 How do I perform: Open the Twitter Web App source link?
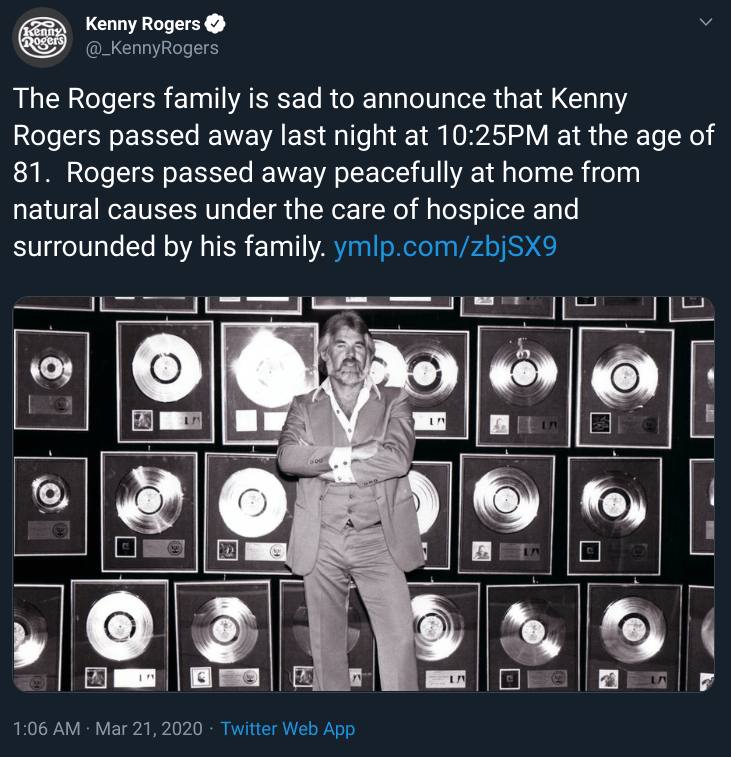(x=288, y=729)
